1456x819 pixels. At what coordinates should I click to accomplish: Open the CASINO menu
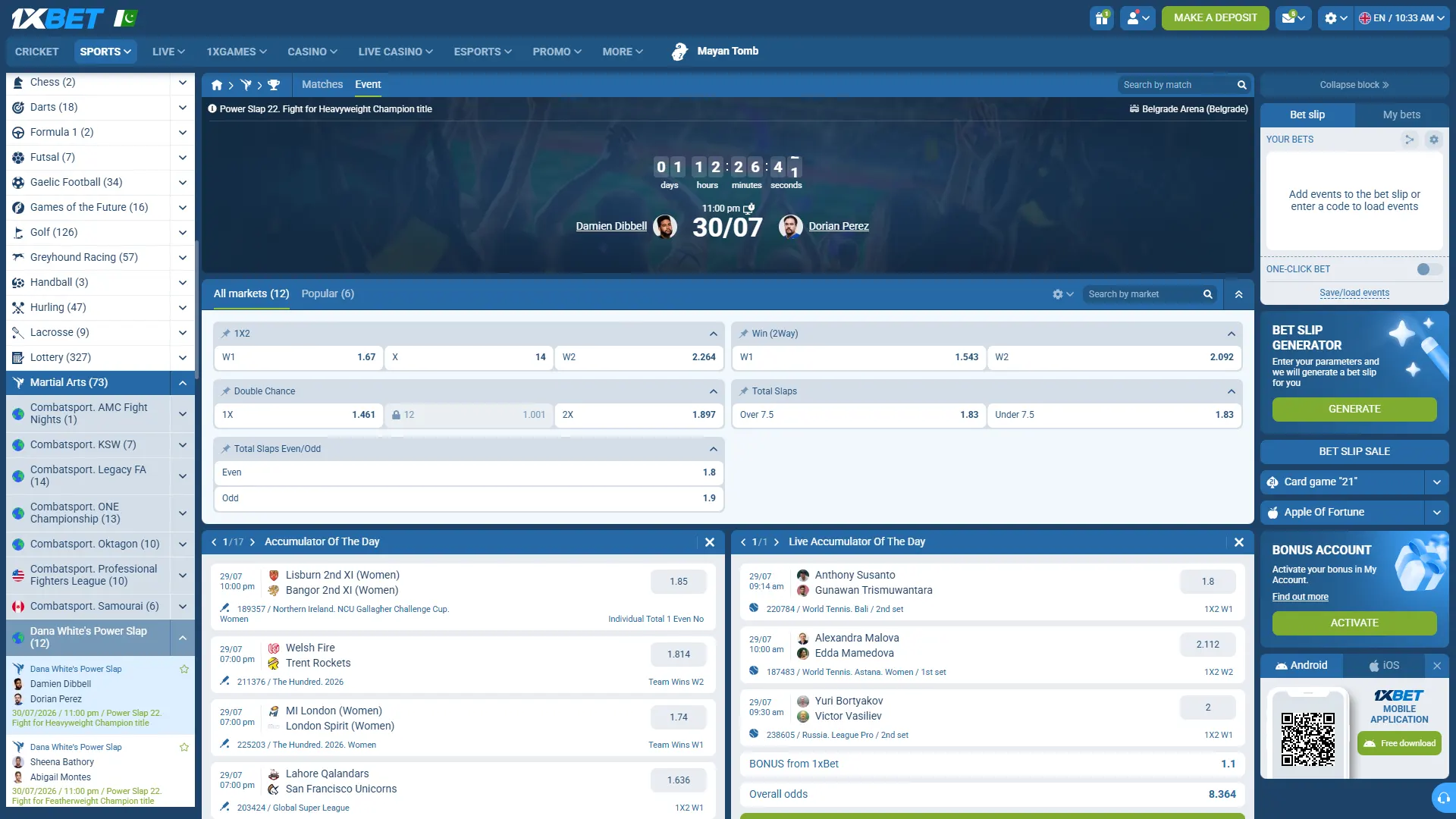[x=312, y=52]
